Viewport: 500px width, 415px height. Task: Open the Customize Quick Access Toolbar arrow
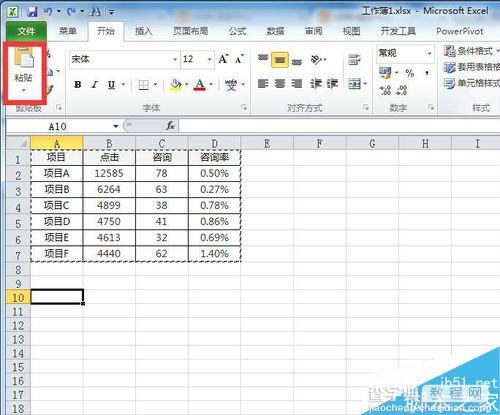pyautogui.click(x=112, y=13)
